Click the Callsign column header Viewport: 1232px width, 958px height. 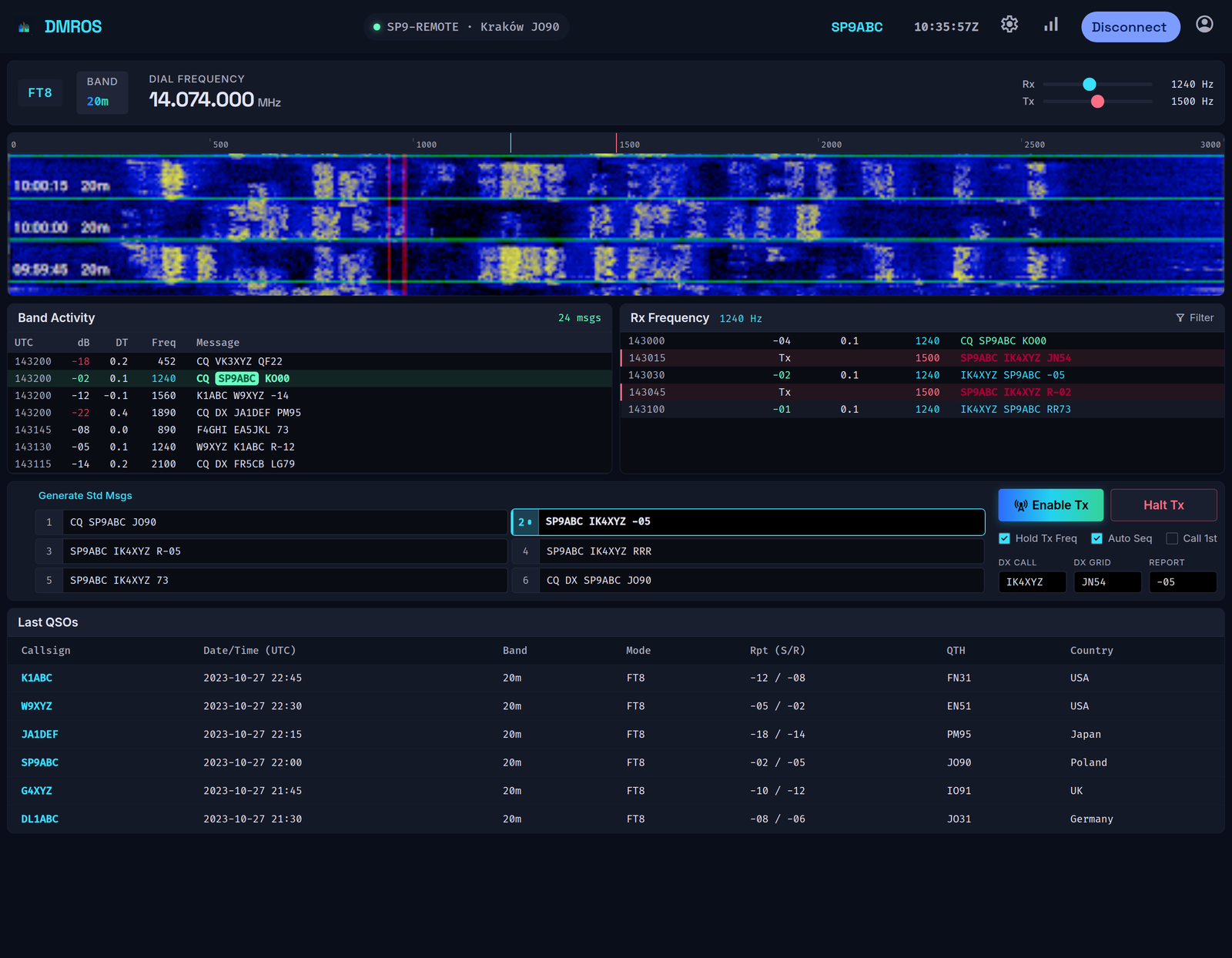[46, 651]
